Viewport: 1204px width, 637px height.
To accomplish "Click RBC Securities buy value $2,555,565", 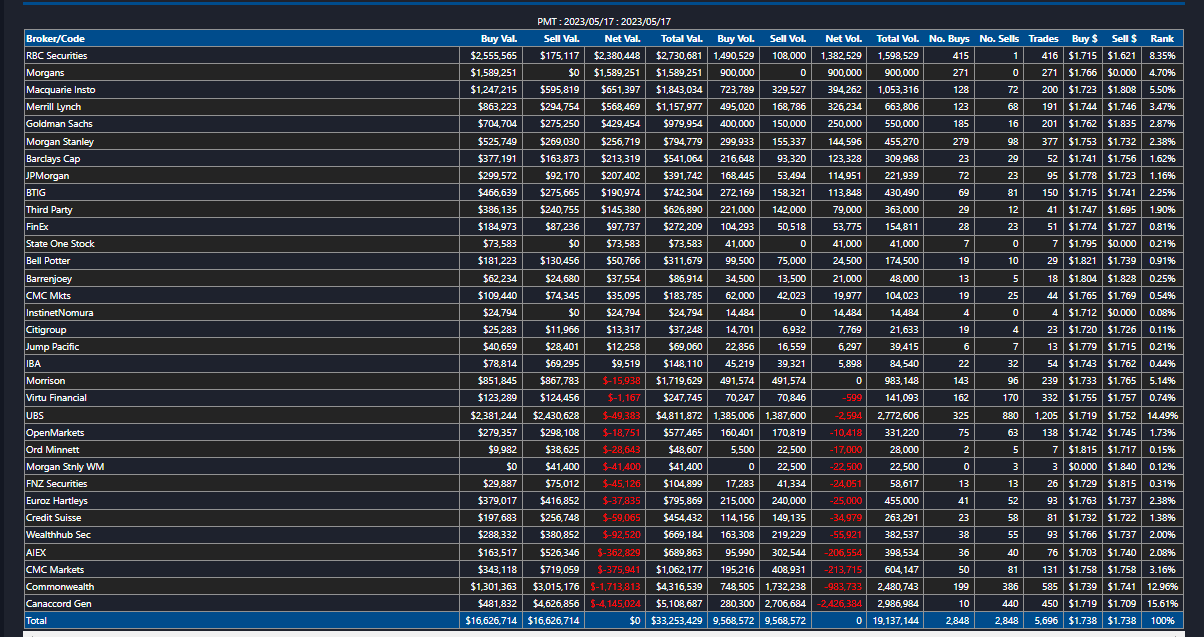I will pyautogui.click(x=494, y=56).
